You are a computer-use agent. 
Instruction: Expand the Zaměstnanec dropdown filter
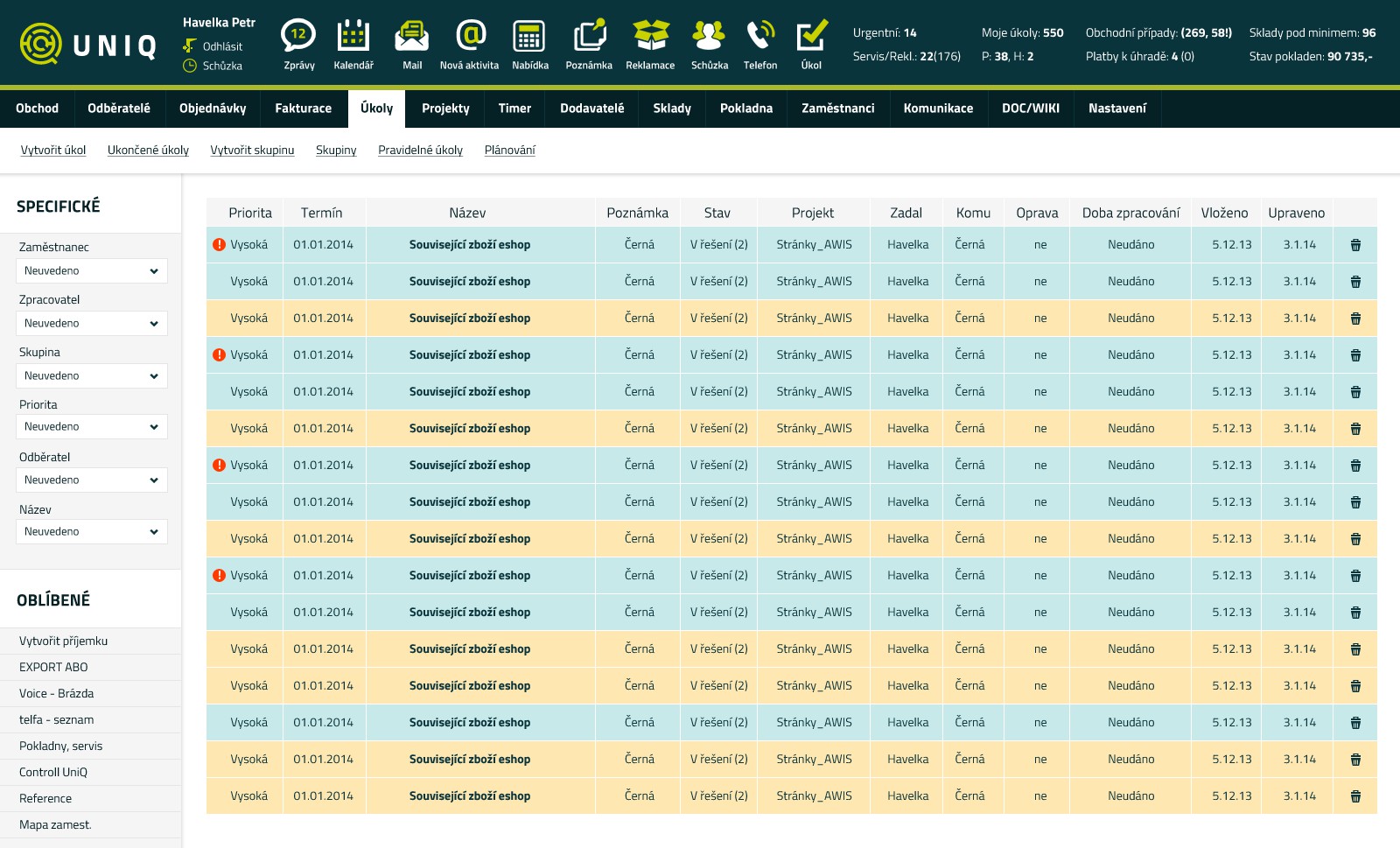coord(92,271)
